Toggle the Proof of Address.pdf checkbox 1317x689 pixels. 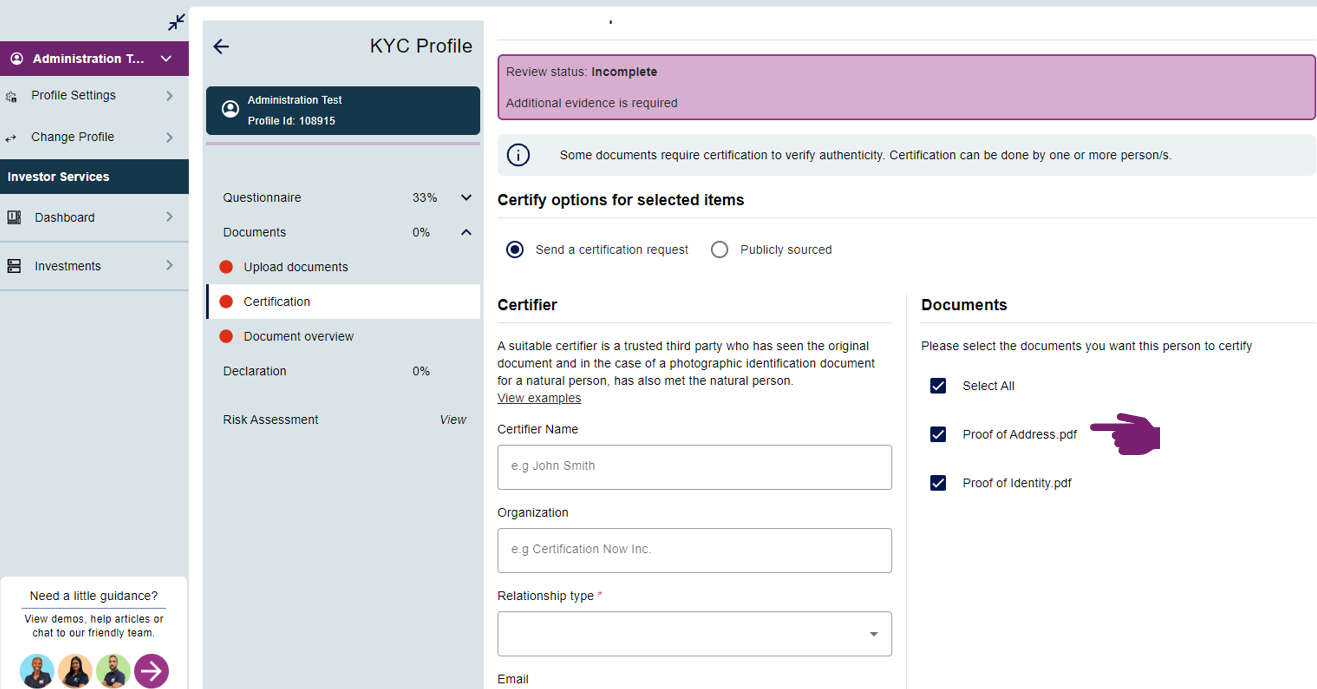point(938,434)
